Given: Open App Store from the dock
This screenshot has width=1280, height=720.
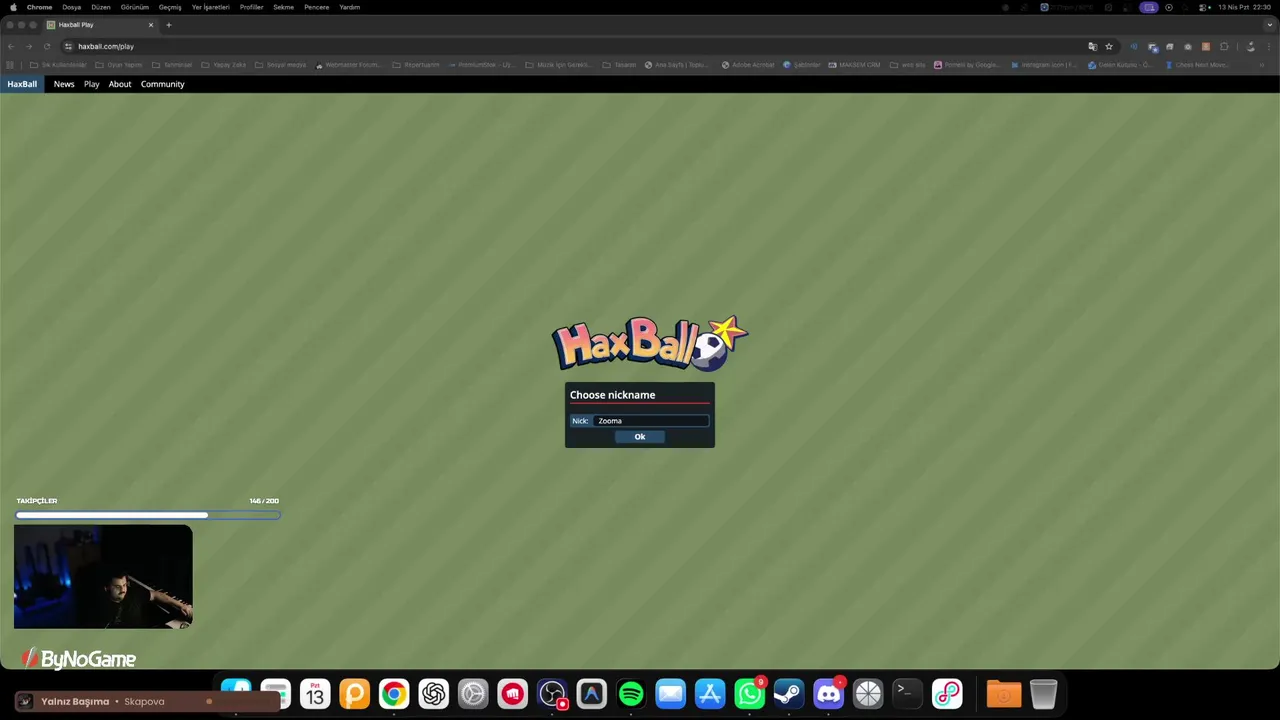Looking at the screenshot, I should tap(710, 694).
